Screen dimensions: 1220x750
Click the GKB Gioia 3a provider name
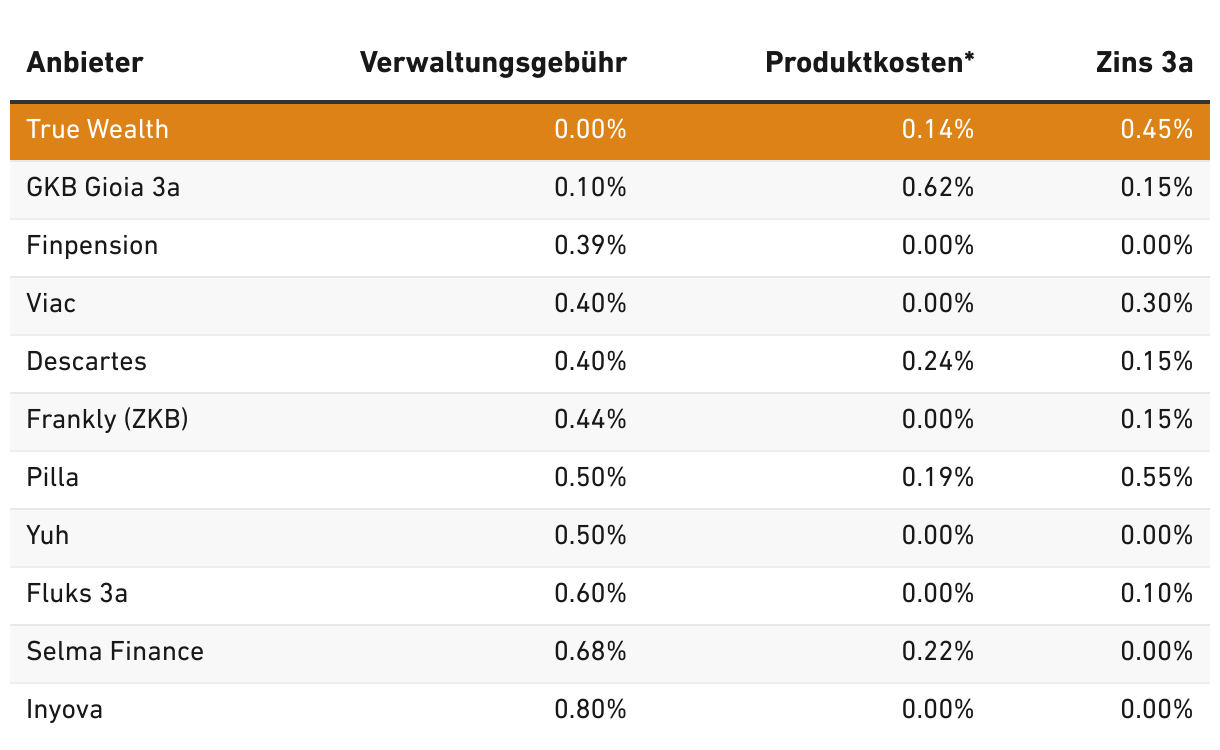click(x=104, y=187)
